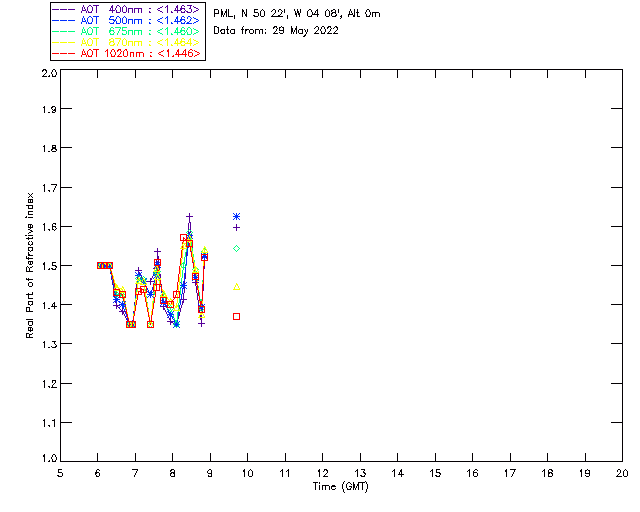The width and height of the screenshot is (640, 512).
Task: Click the x-axis tick label 19
Action: (585, 473)
